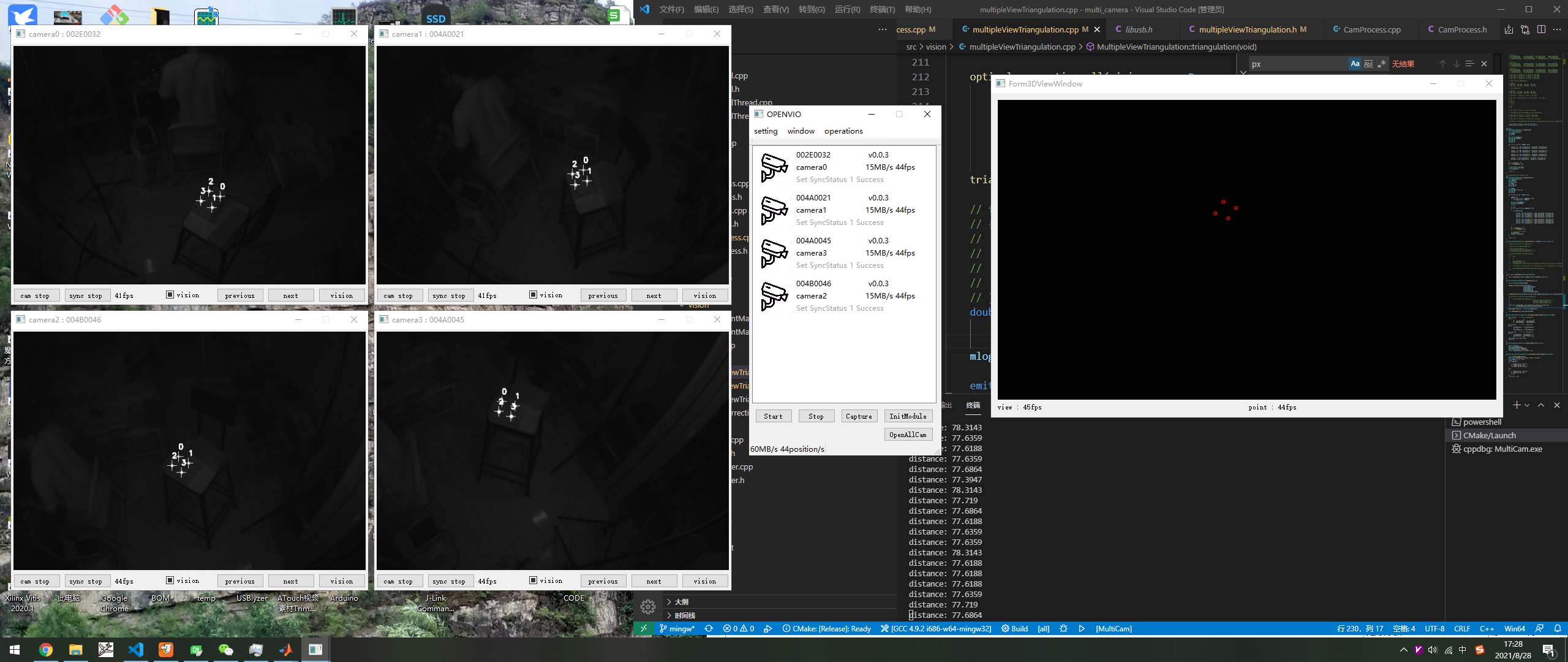This screenshot has width=1568, height=662.
Task: Open VS Code 终端(T) menu
Action: tap(883, 9)
